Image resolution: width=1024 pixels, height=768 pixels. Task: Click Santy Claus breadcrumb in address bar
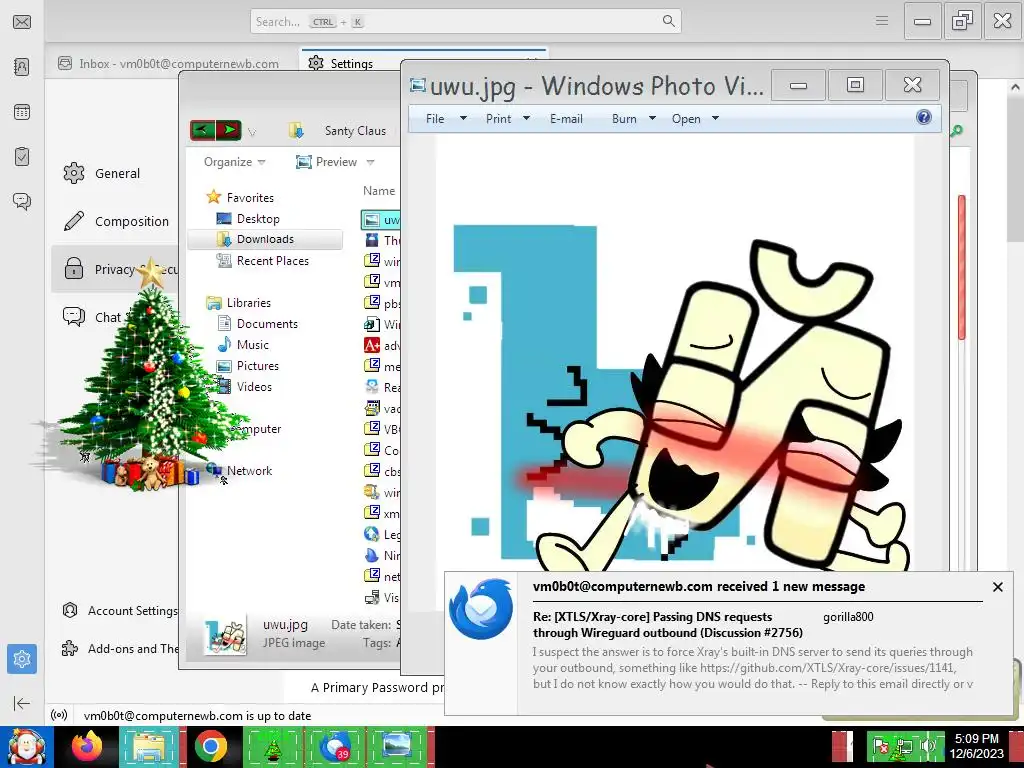pyautogui.click(x=355, y=131)
